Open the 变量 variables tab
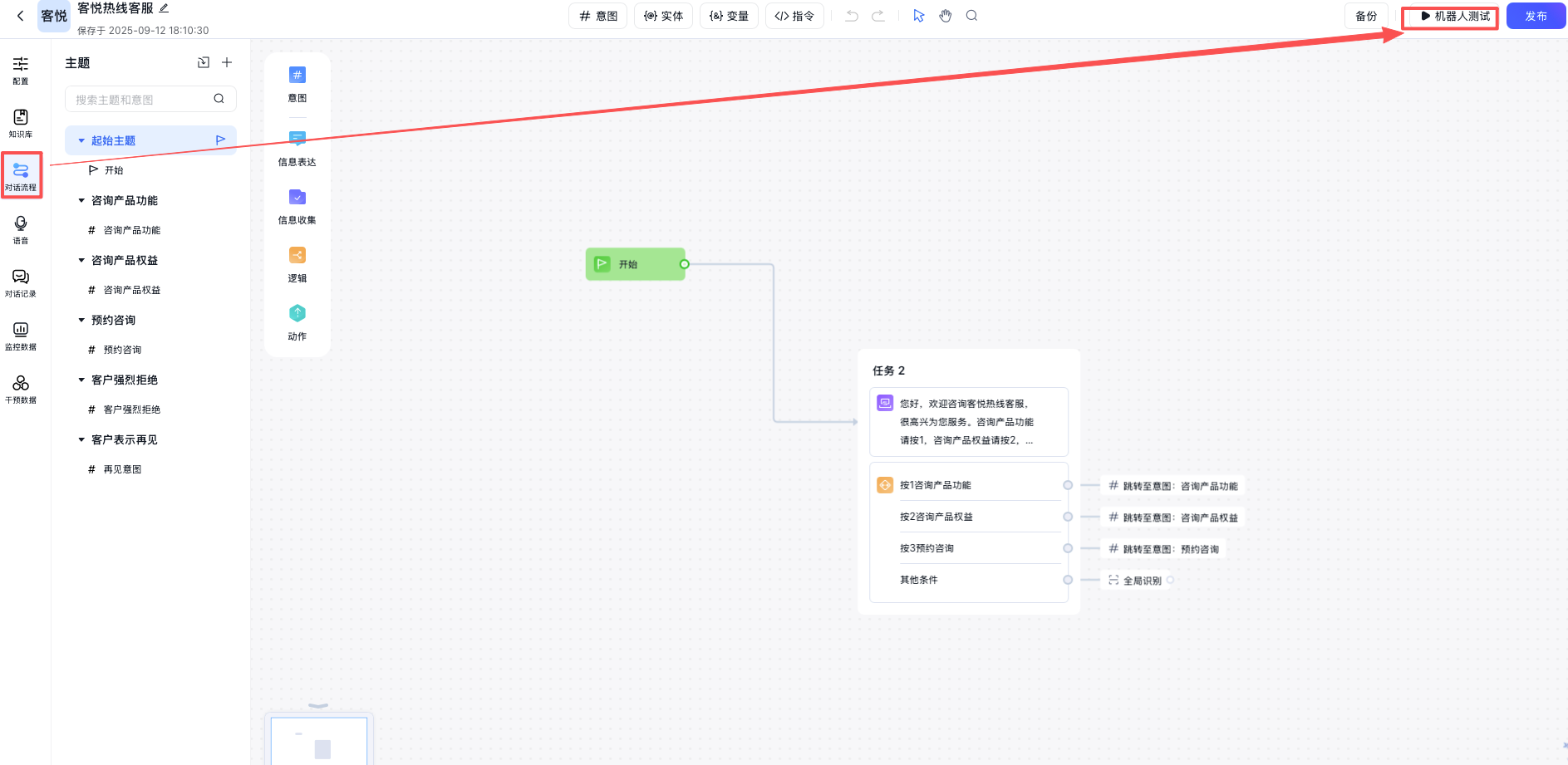1568x765 pixels. [729, 16]
